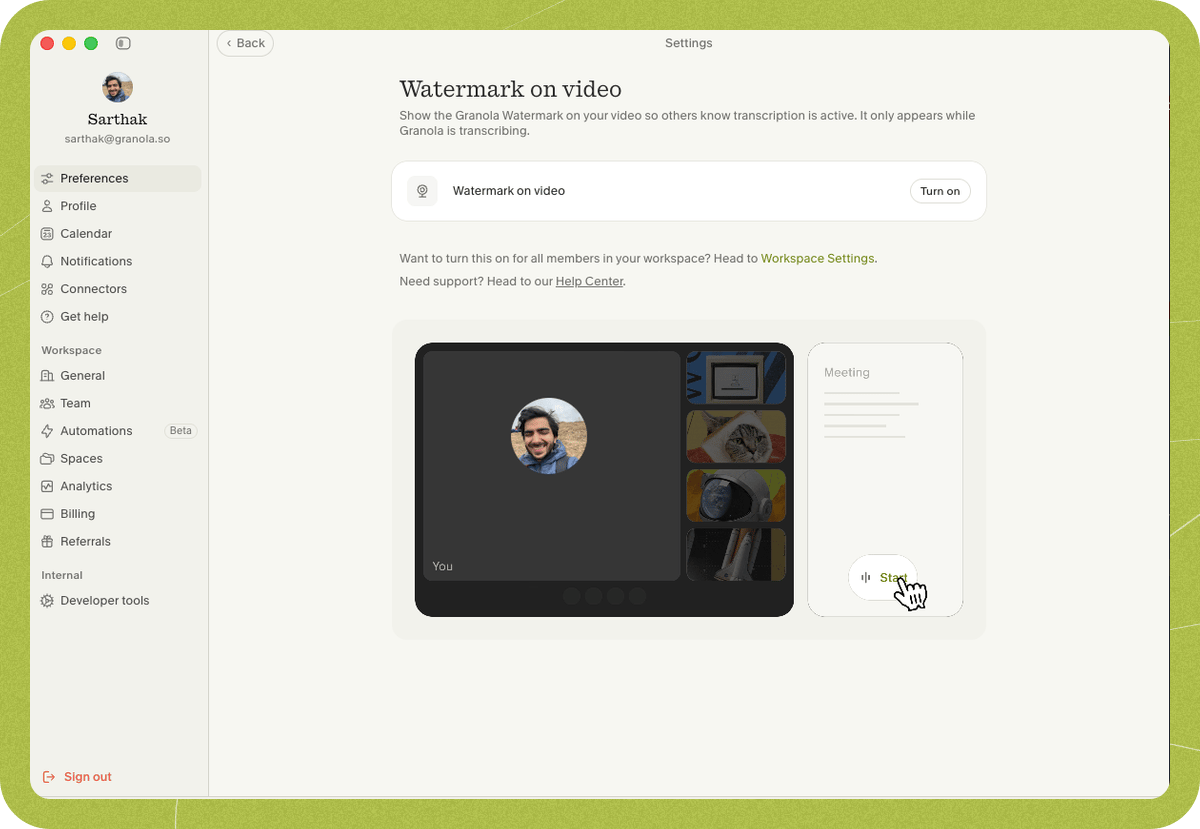Click the Settings title text
Screen dimensions: 1200x829
click(689, 43)
